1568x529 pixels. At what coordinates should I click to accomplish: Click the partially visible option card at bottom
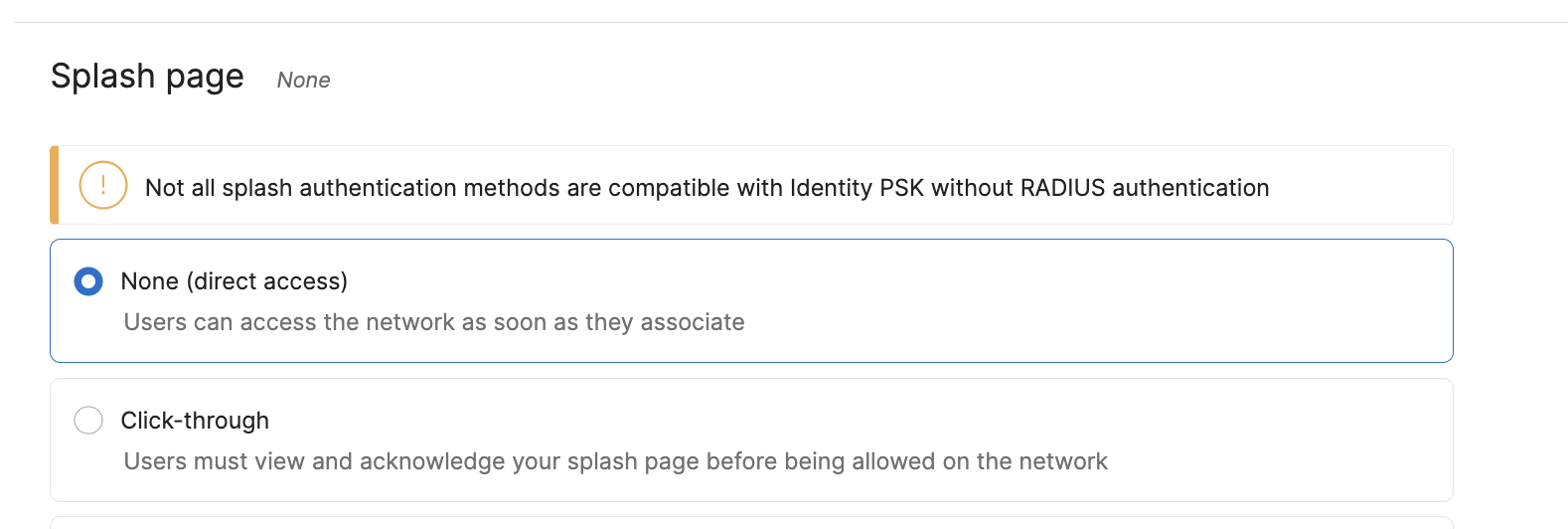click(x=751, y=523)
